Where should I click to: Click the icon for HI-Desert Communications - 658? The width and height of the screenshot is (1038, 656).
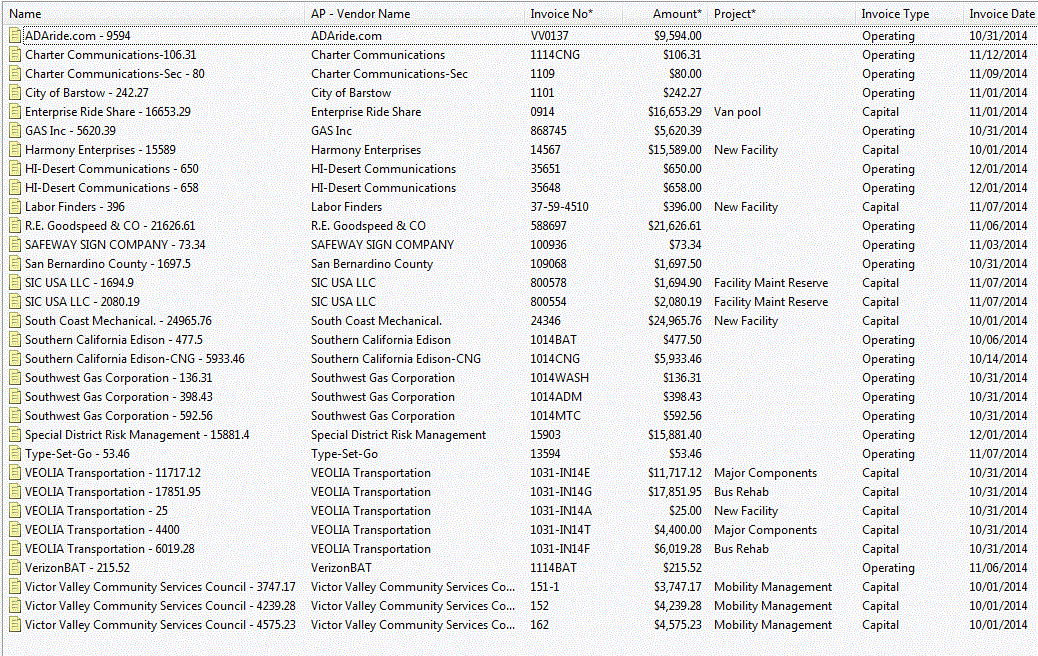(x=15, y=188)
